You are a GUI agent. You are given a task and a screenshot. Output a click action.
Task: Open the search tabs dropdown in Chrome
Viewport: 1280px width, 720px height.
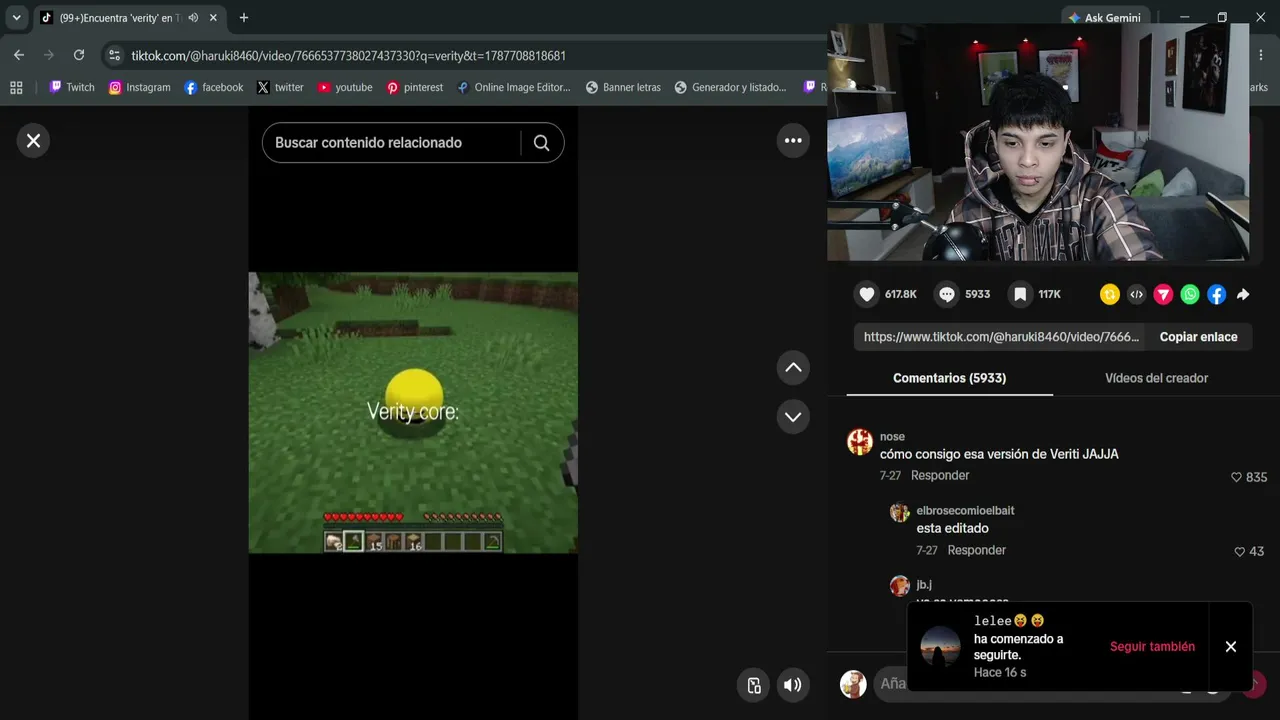tap(17, 18)
